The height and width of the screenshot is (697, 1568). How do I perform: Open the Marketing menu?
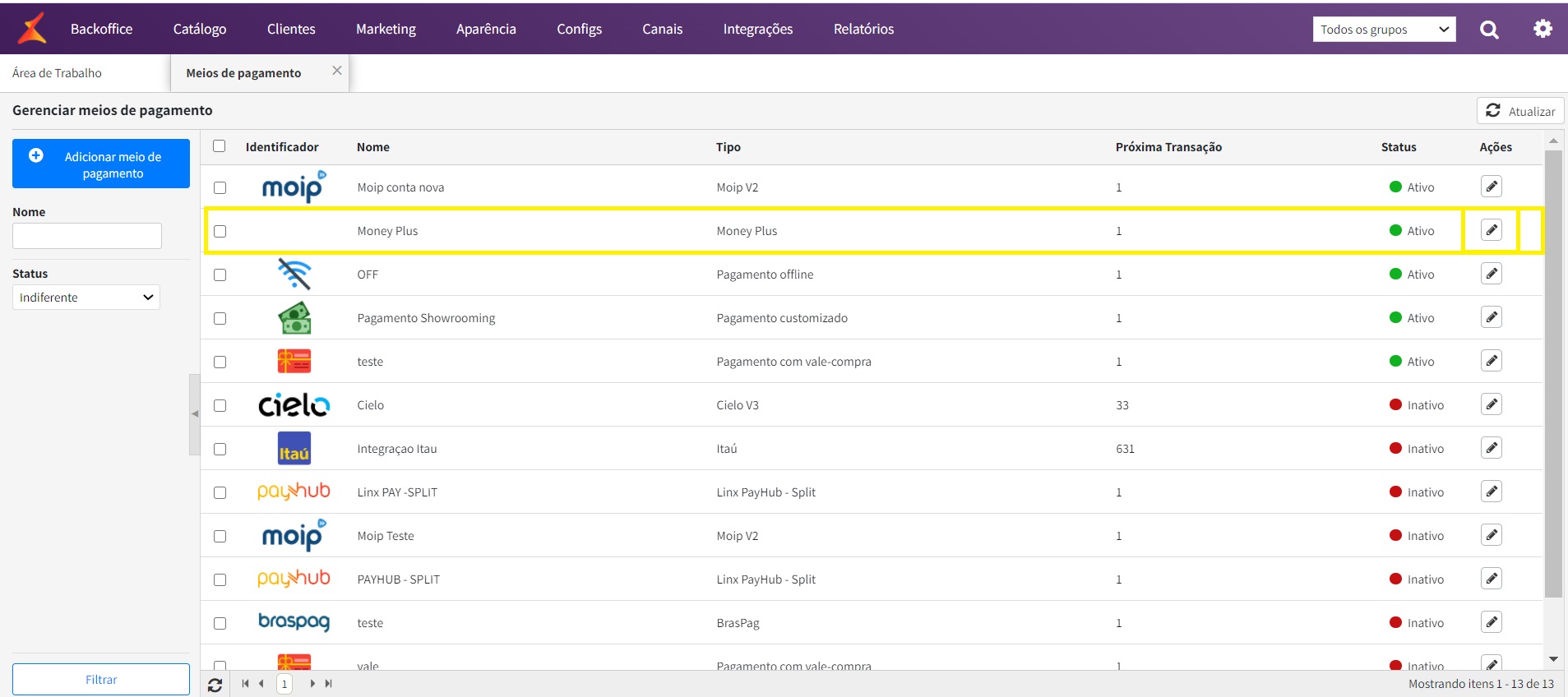tap(386, 29)
